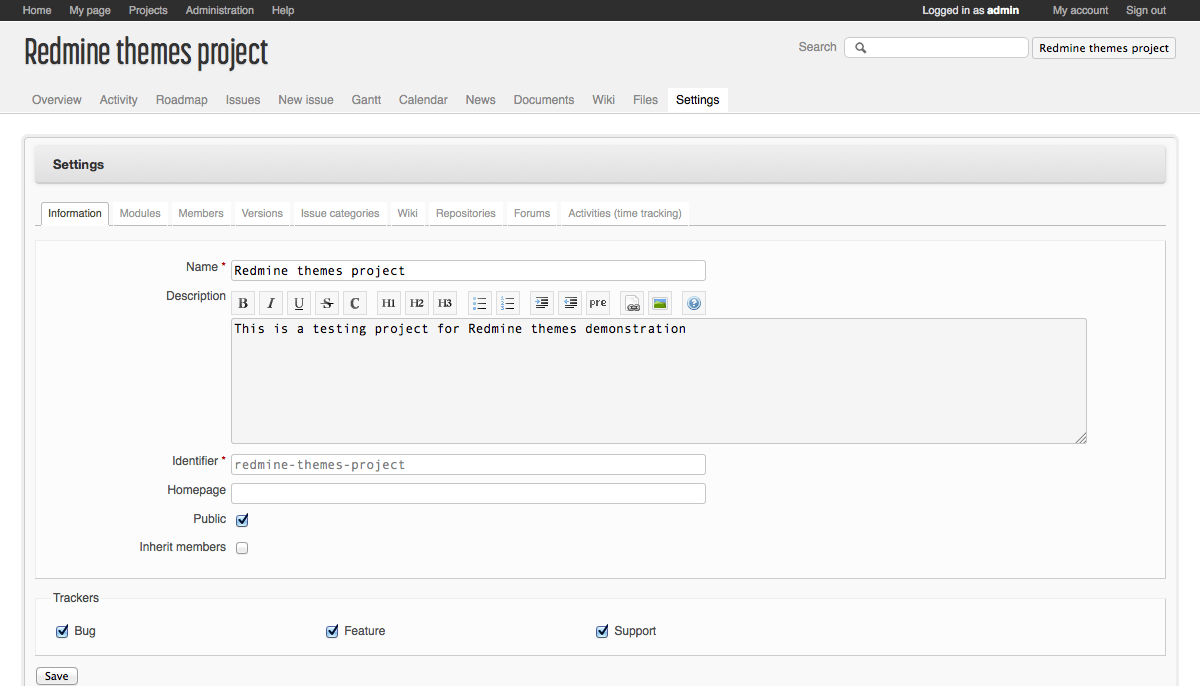
Task: Go to Home in top bar
Action: (37, 10)
